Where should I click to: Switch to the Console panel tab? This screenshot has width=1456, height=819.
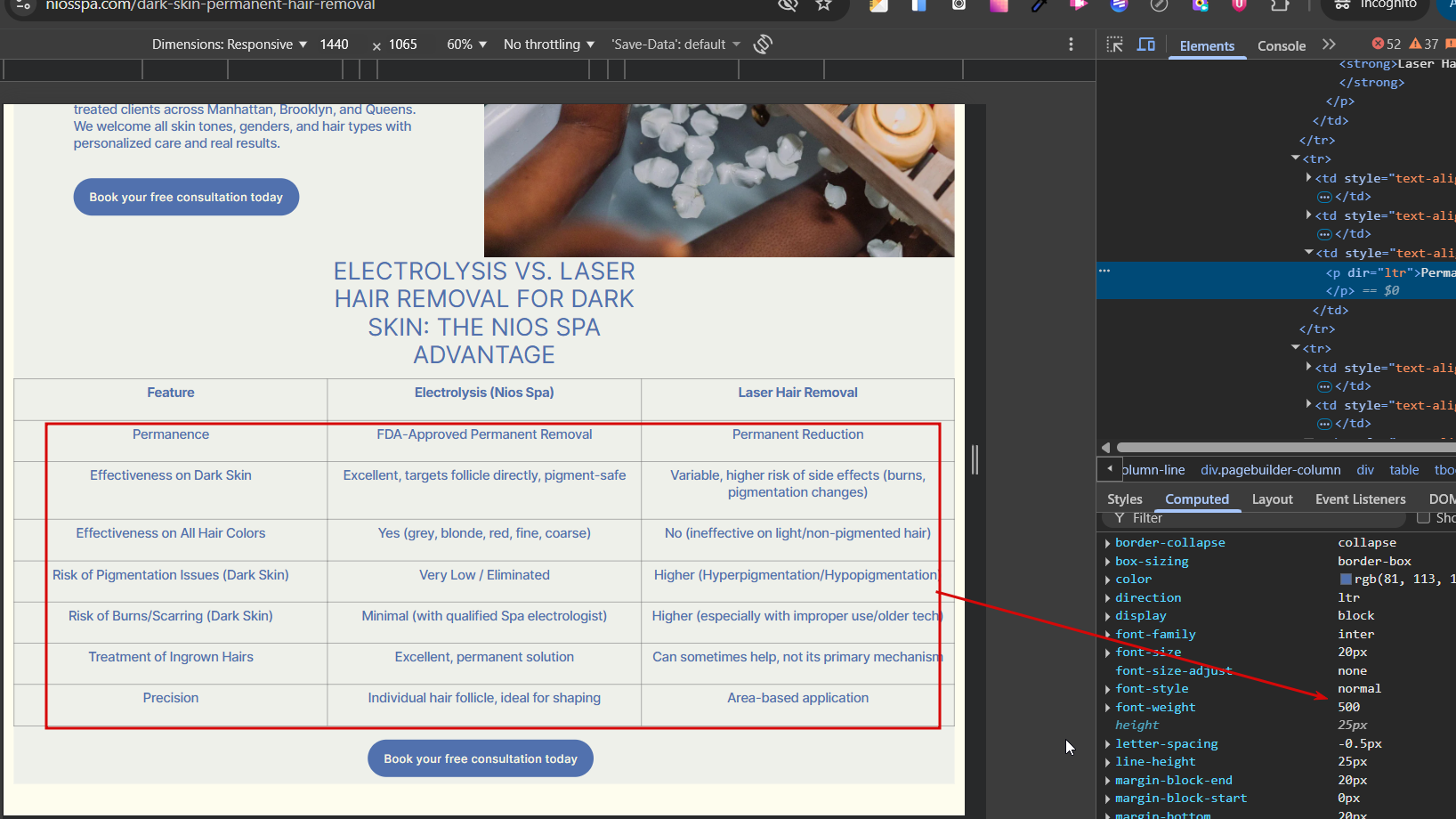click(x=1282, y=46)
